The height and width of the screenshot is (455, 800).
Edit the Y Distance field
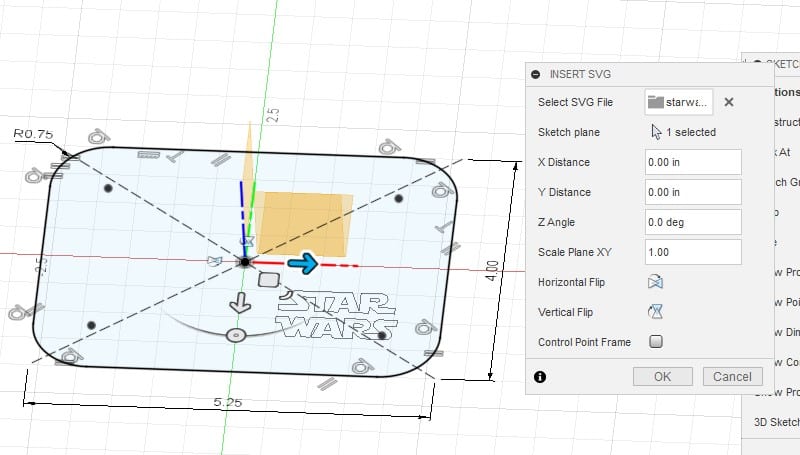693,192
